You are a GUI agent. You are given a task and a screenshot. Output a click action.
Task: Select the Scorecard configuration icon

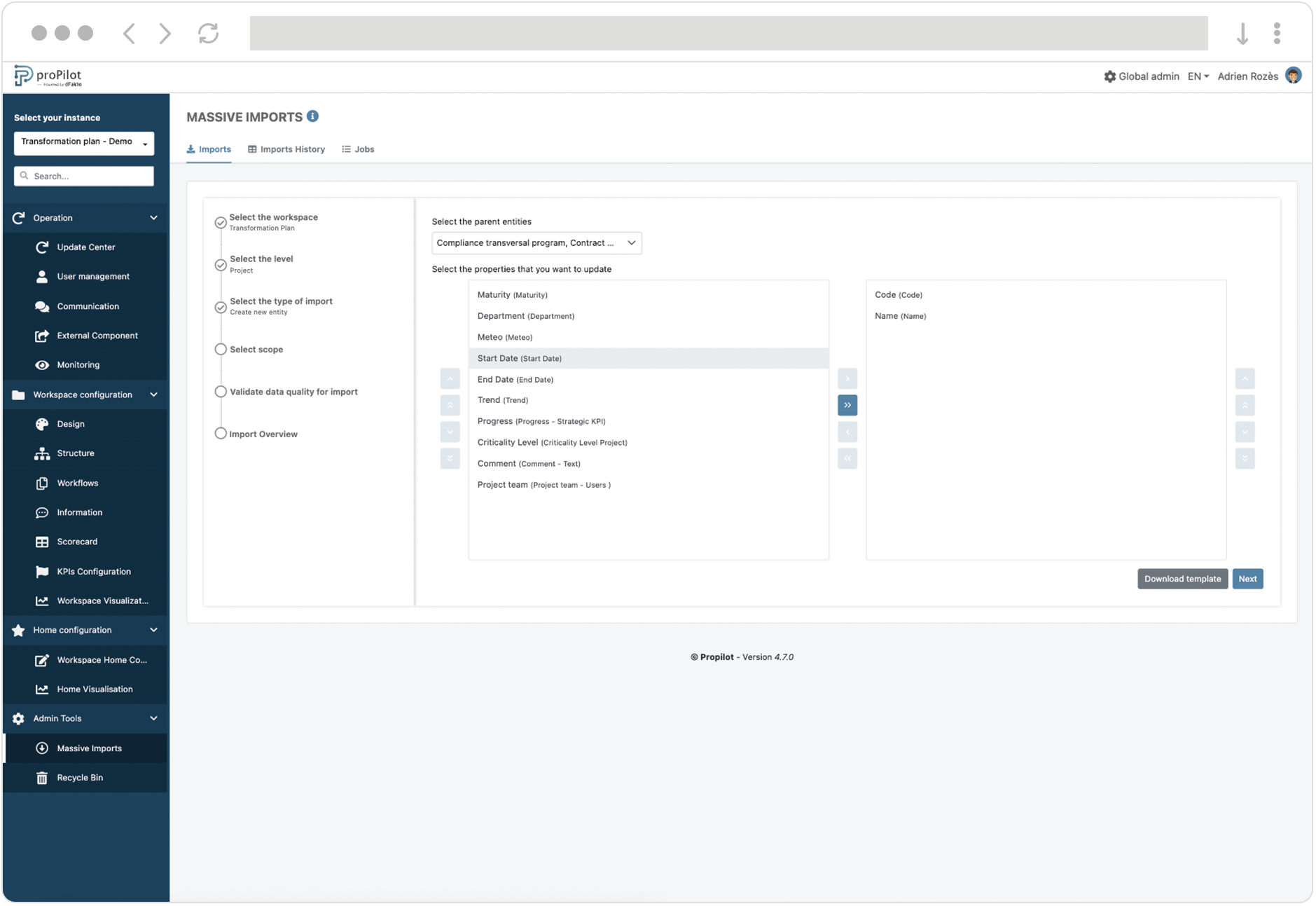(x=43, y=541)
